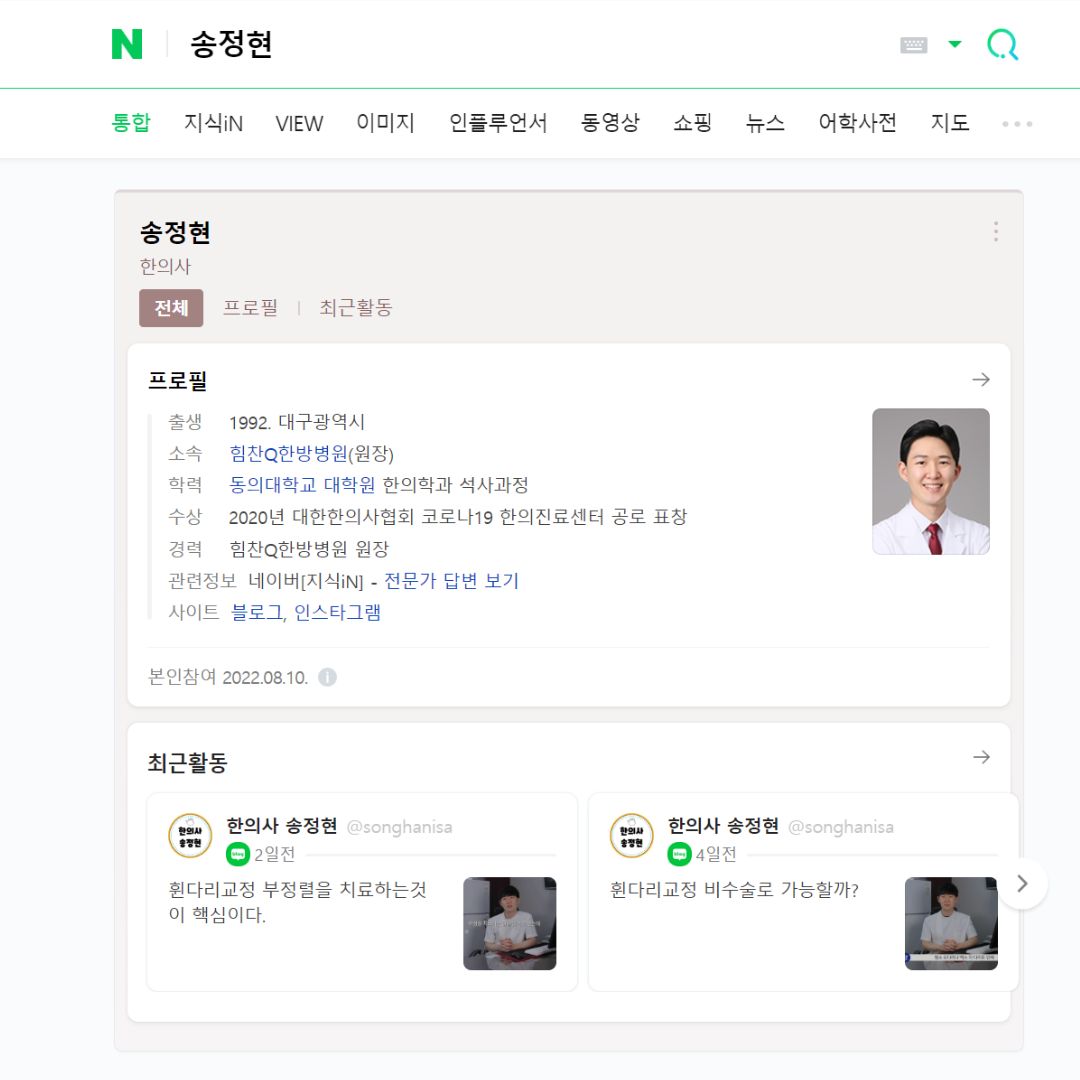Click thumbnail of the 4일전 post
The height and width of the screenshot is (1080, 1080).
(x=951, y=923)
